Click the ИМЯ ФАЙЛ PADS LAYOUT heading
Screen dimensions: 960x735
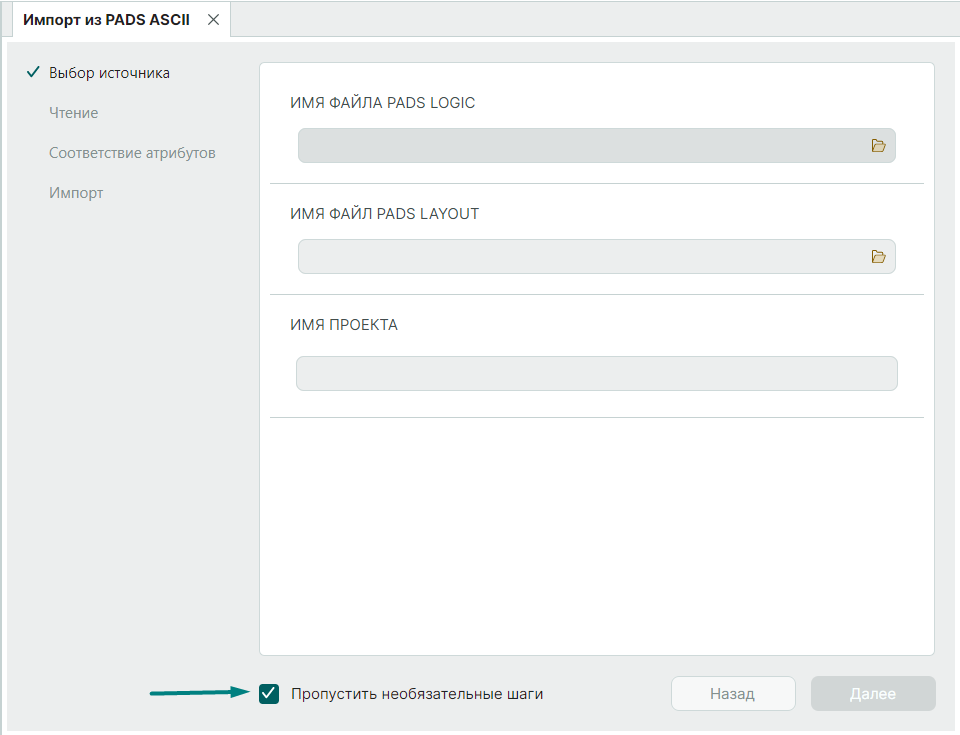[x=384, y=214]
